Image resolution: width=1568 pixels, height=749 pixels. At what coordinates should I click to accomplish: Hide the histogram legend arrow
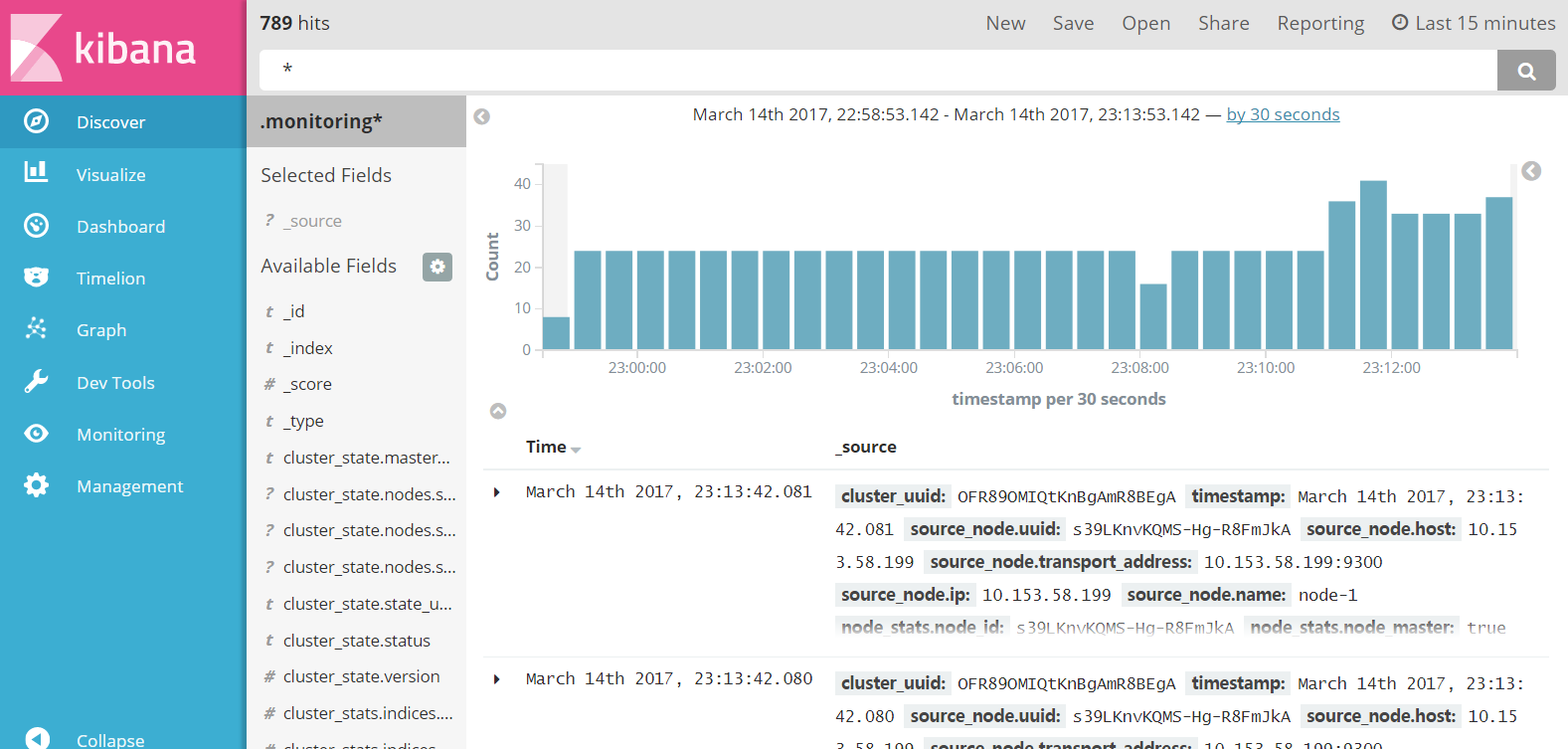(1531, 171)
